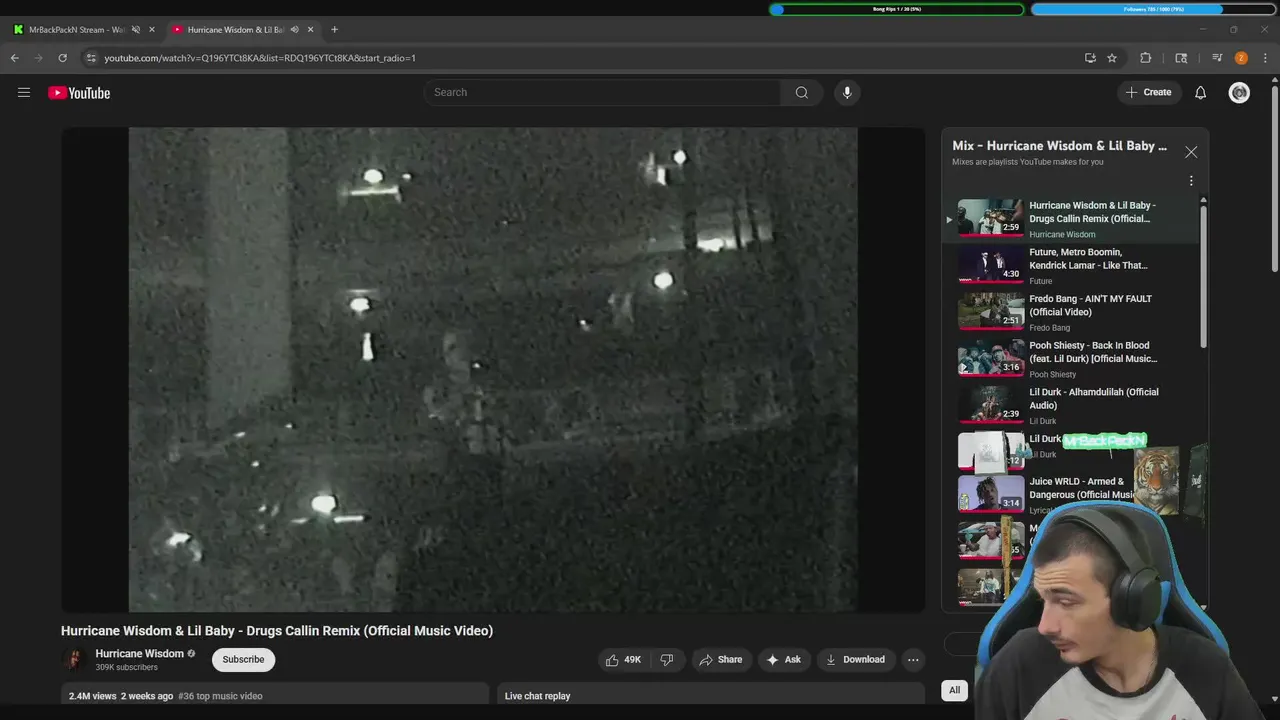Open site information icon in address bar
This screenshot has width=1280, height=720.
click(x=91, y=58)
